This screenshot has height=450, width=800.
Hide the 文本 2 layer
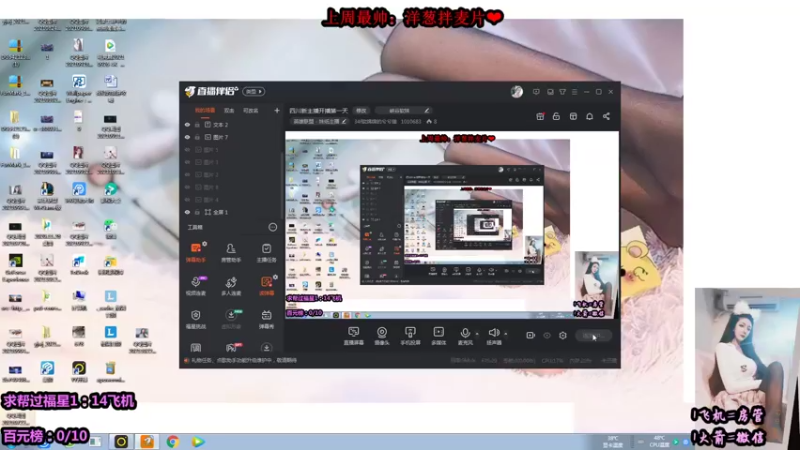pos(187,124)
